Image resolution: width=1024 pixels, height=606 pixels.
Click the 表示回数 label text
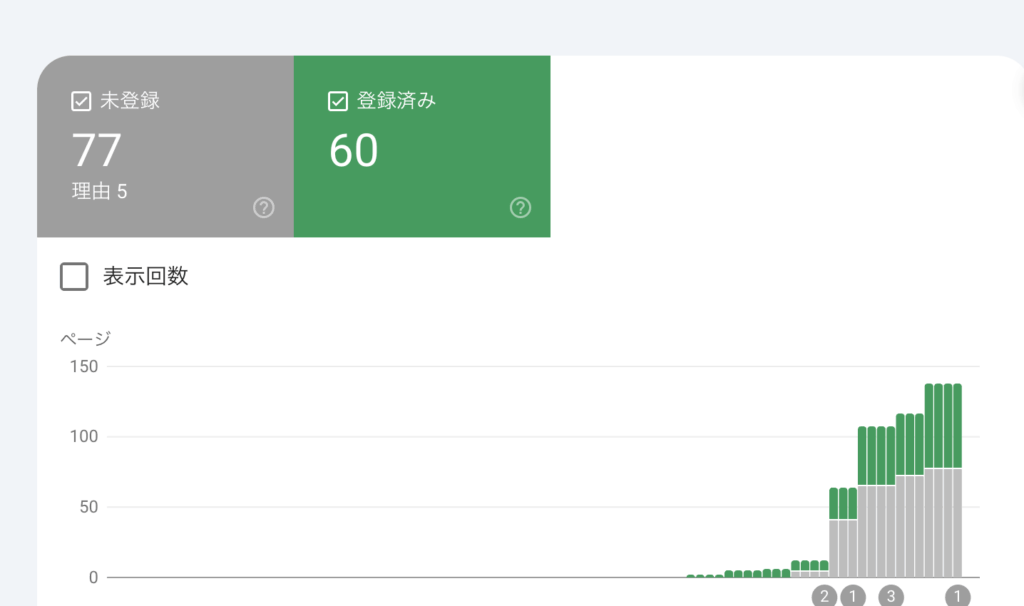146,276
